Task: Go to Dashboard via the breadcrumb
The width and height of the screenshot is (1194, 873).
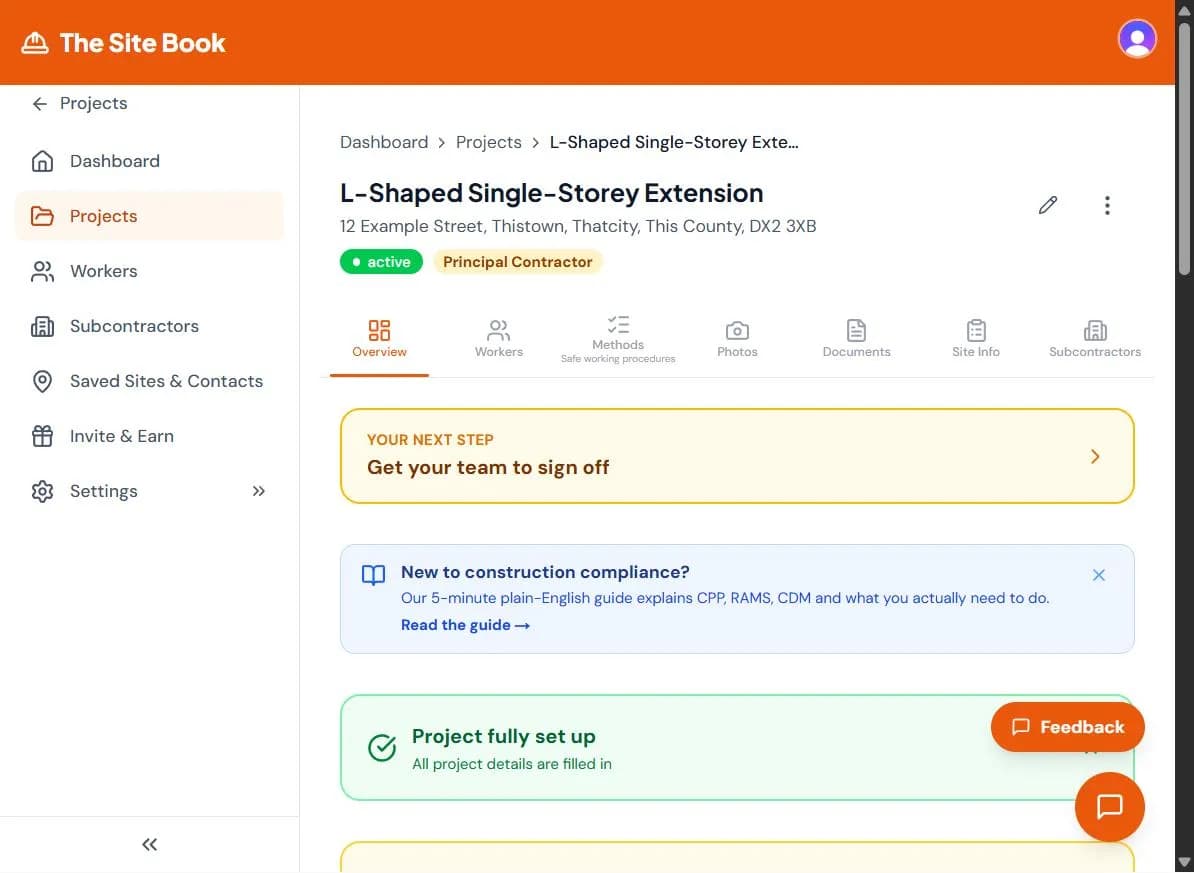Action: [384, 142]
